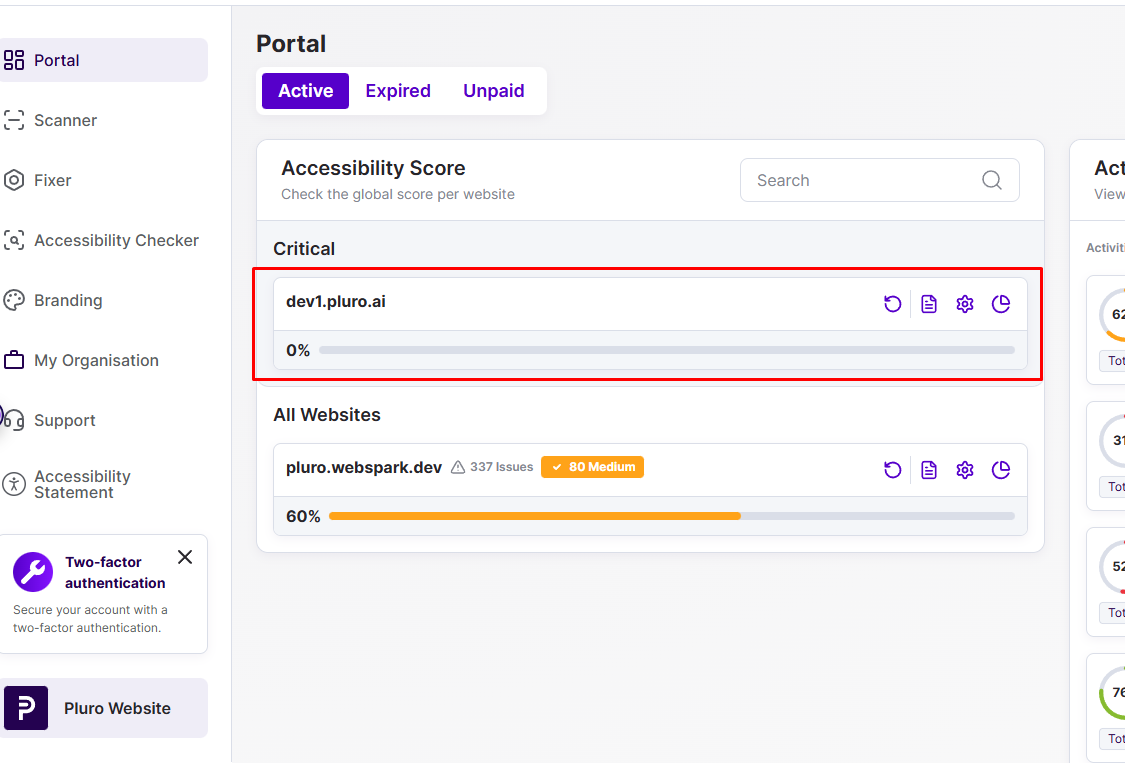
Task: Click rescan icon for pluro.webspark.dev
Action: pos(893,470)
